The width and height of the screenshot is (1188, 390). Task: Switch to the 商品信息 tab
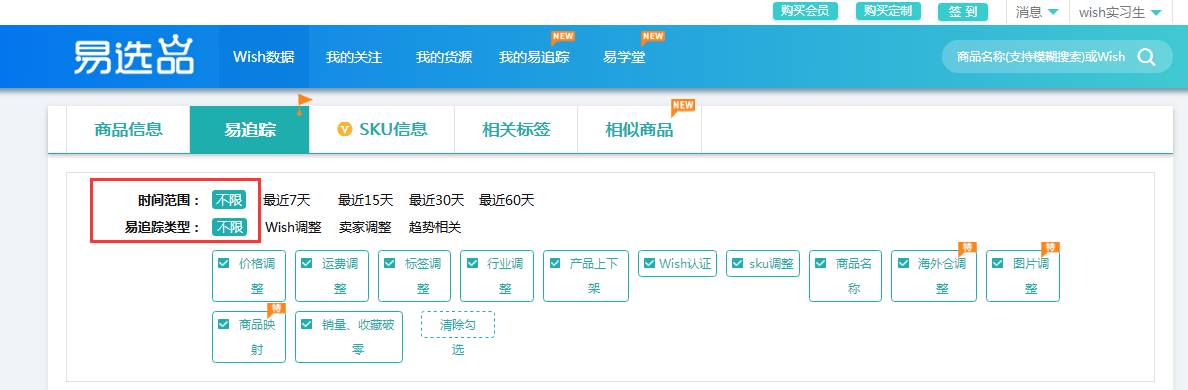pyautogui.click(x=128, y=129)
